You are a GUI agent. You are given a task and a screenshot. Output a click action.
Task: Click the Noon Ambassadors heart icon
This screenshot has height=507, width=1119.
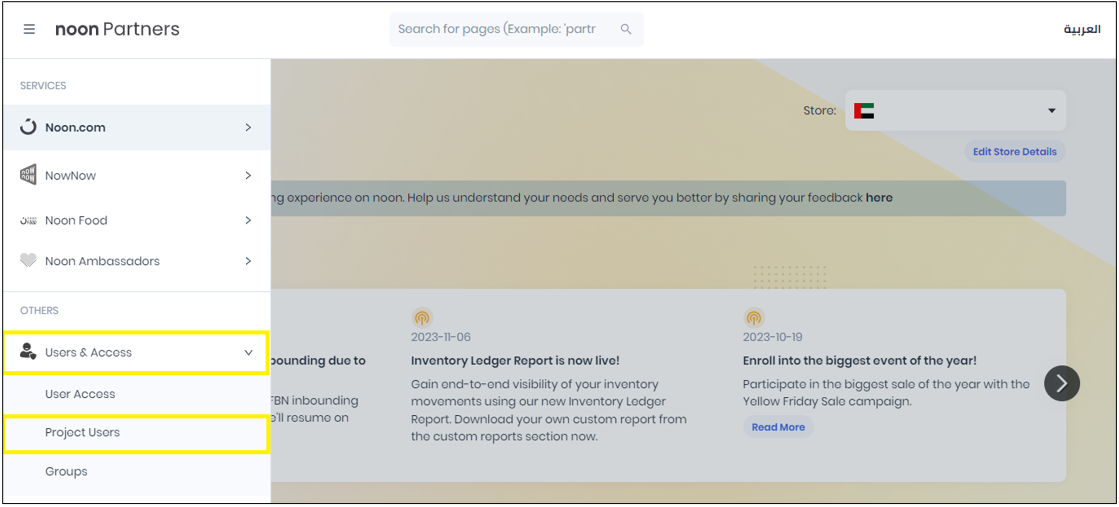click(28, 261)
